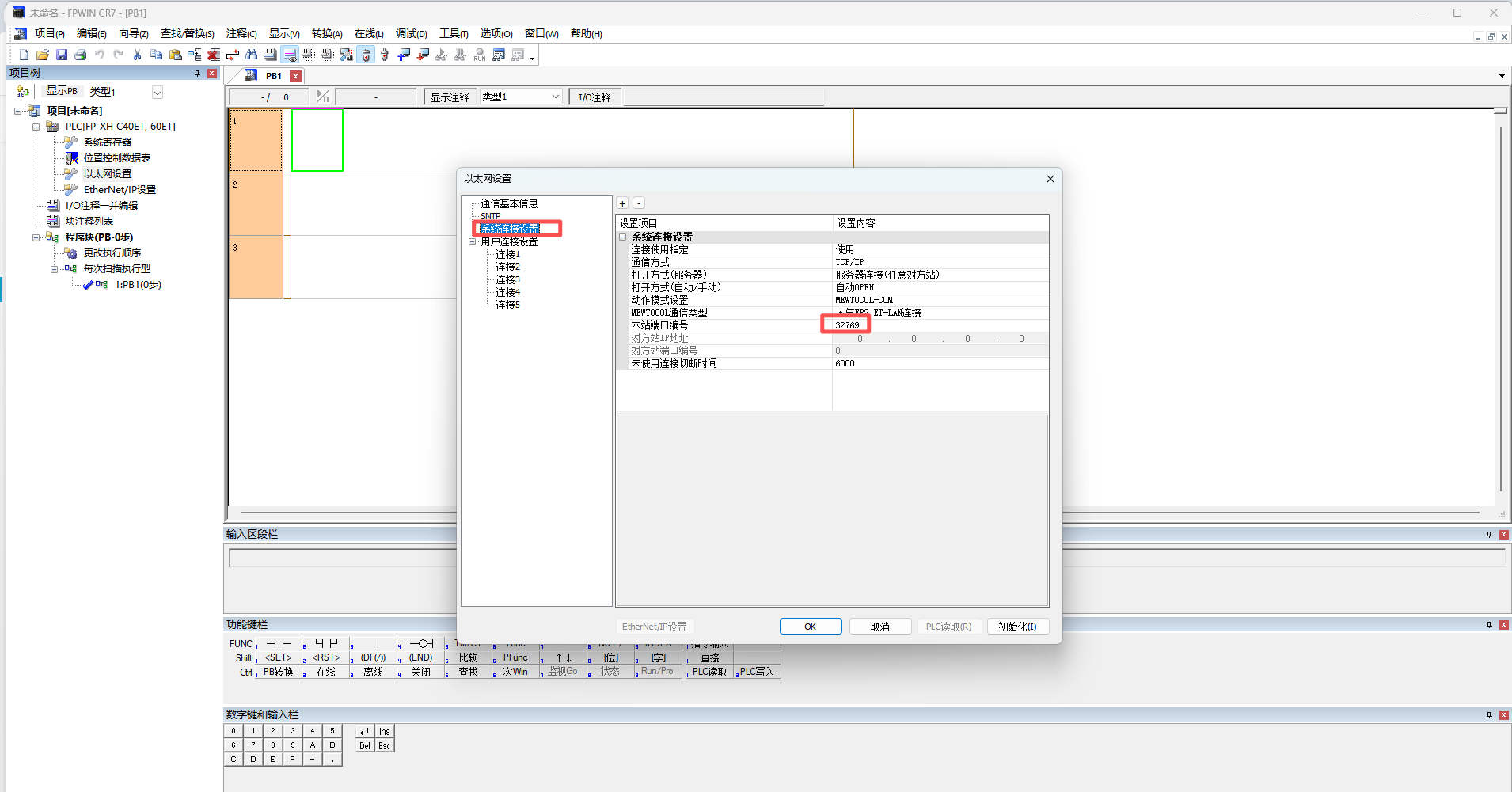
Task: Click the RUN mode toolbar icon
Action: click(480, 55)
